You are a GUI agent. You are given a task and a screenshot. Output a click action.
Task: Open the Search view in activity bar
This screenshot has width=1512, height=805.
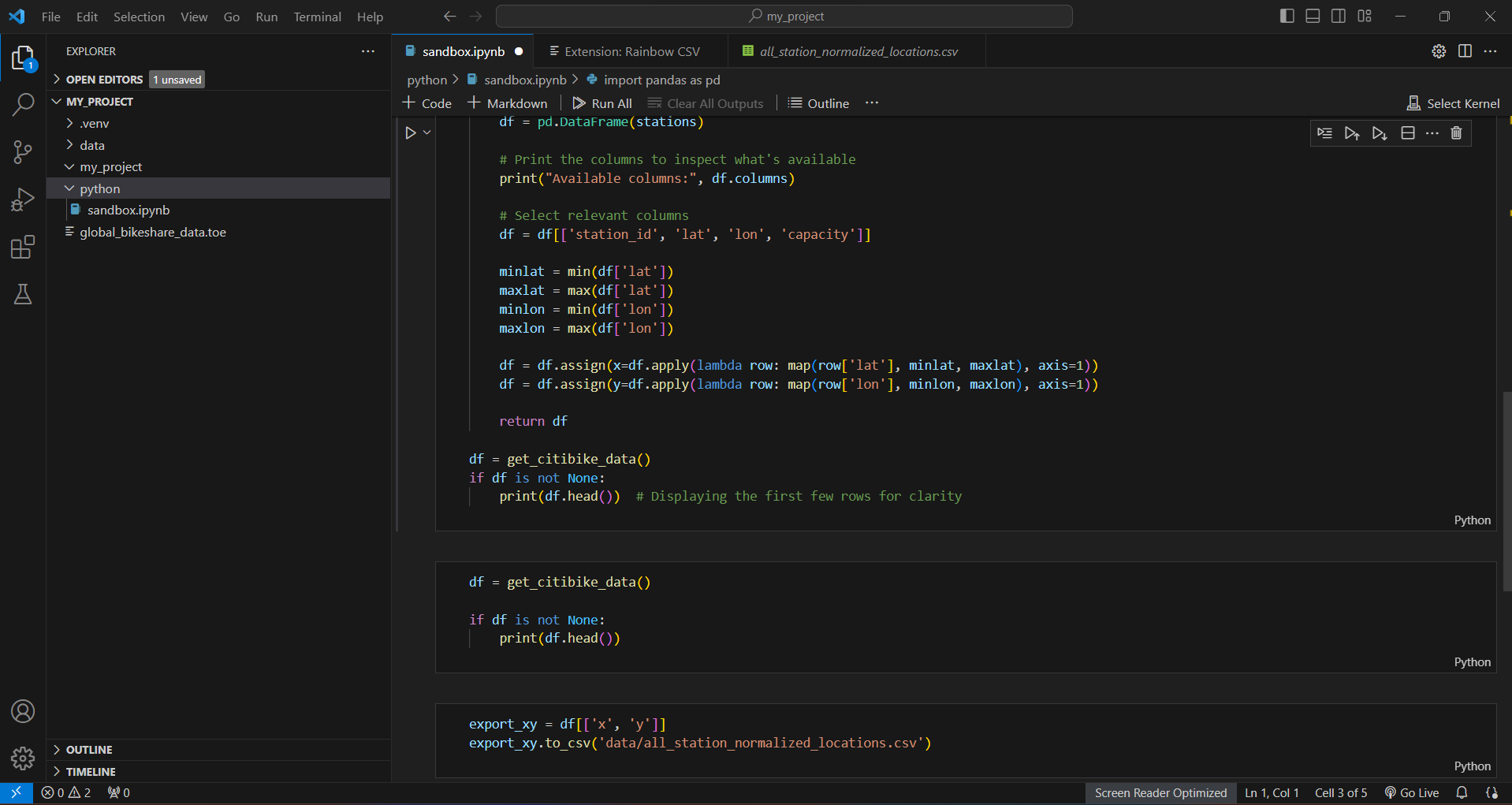click(x=23, y=105)
